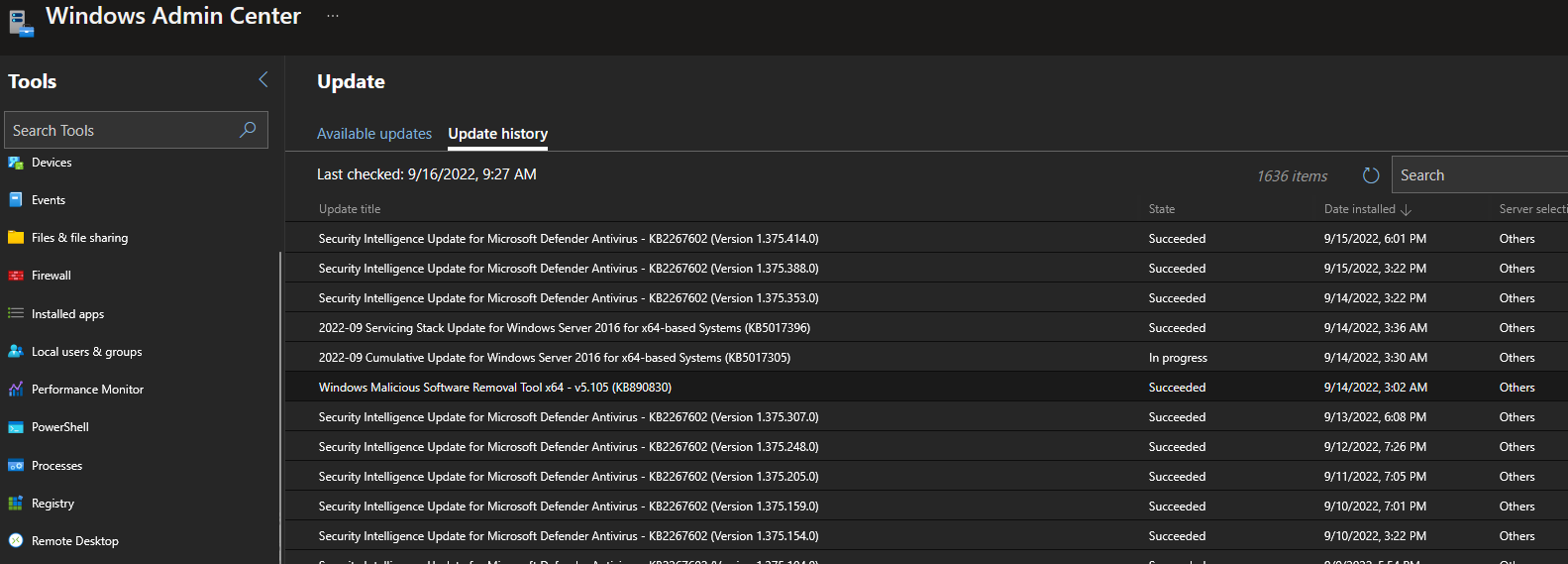This screenshot has width=1568, height=564.
Task: Sort by the Server selection column header
Action: [x=1533, y=209]
